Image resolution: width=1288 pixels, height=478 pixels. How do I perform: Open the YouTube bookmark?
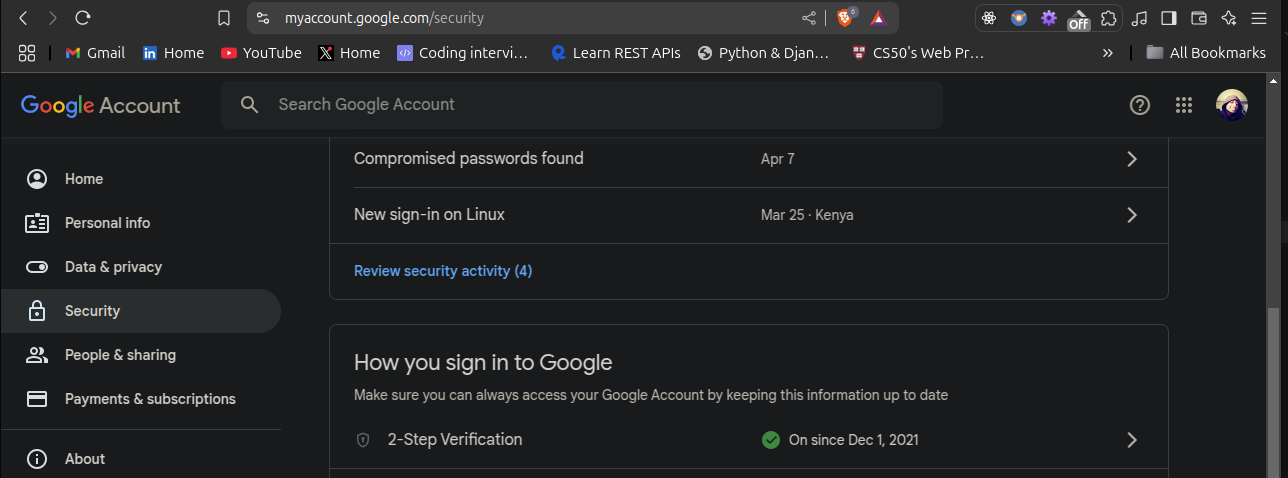coord(261,53)
